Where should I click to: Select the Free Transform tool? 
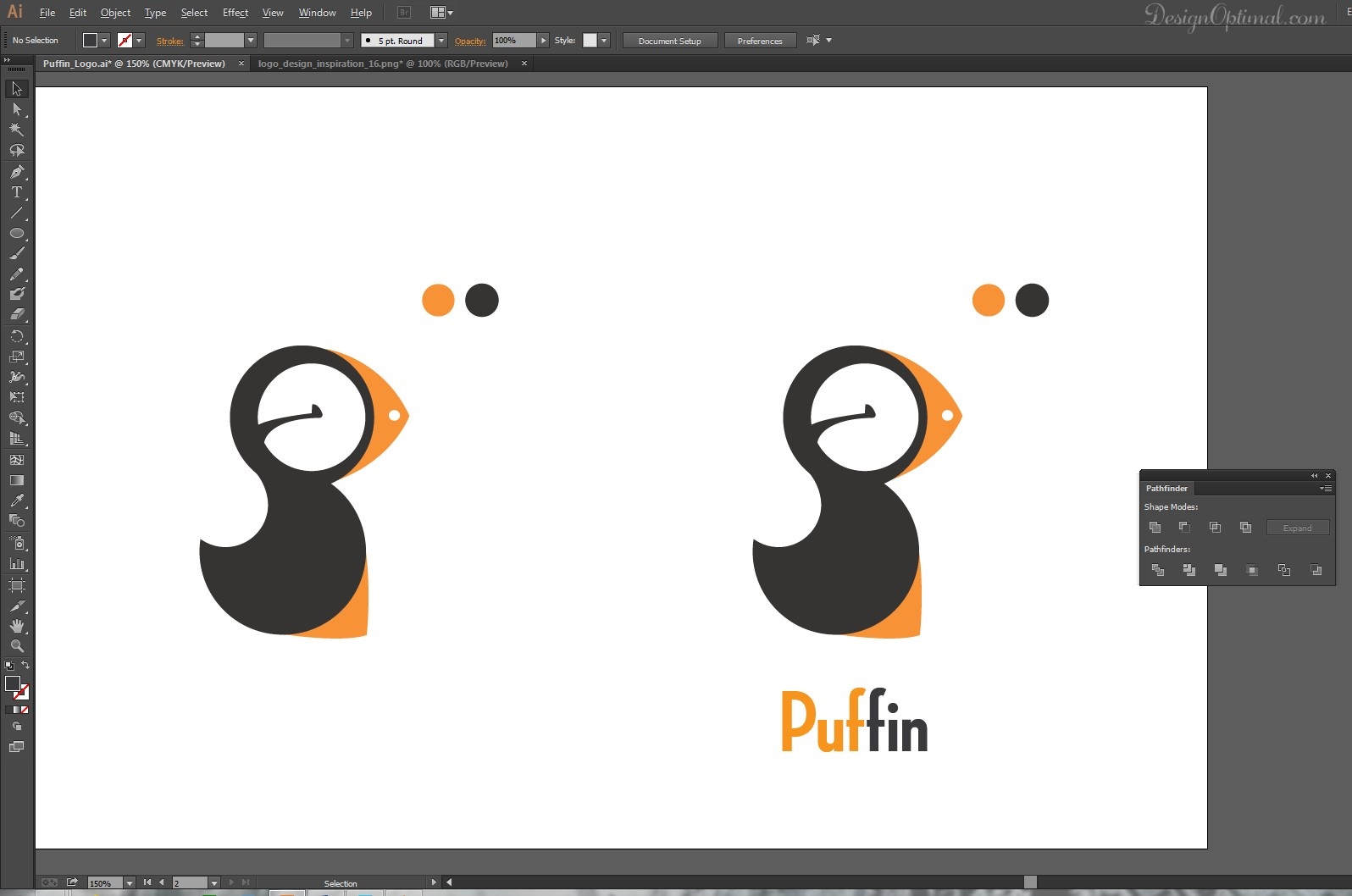(16, 397)
